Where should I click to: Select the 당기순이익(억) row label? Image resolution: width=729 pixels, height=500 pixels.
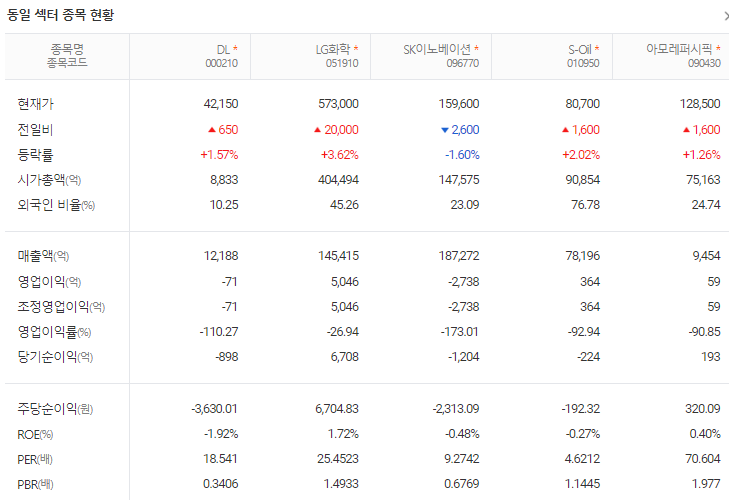tap(55, 357)
